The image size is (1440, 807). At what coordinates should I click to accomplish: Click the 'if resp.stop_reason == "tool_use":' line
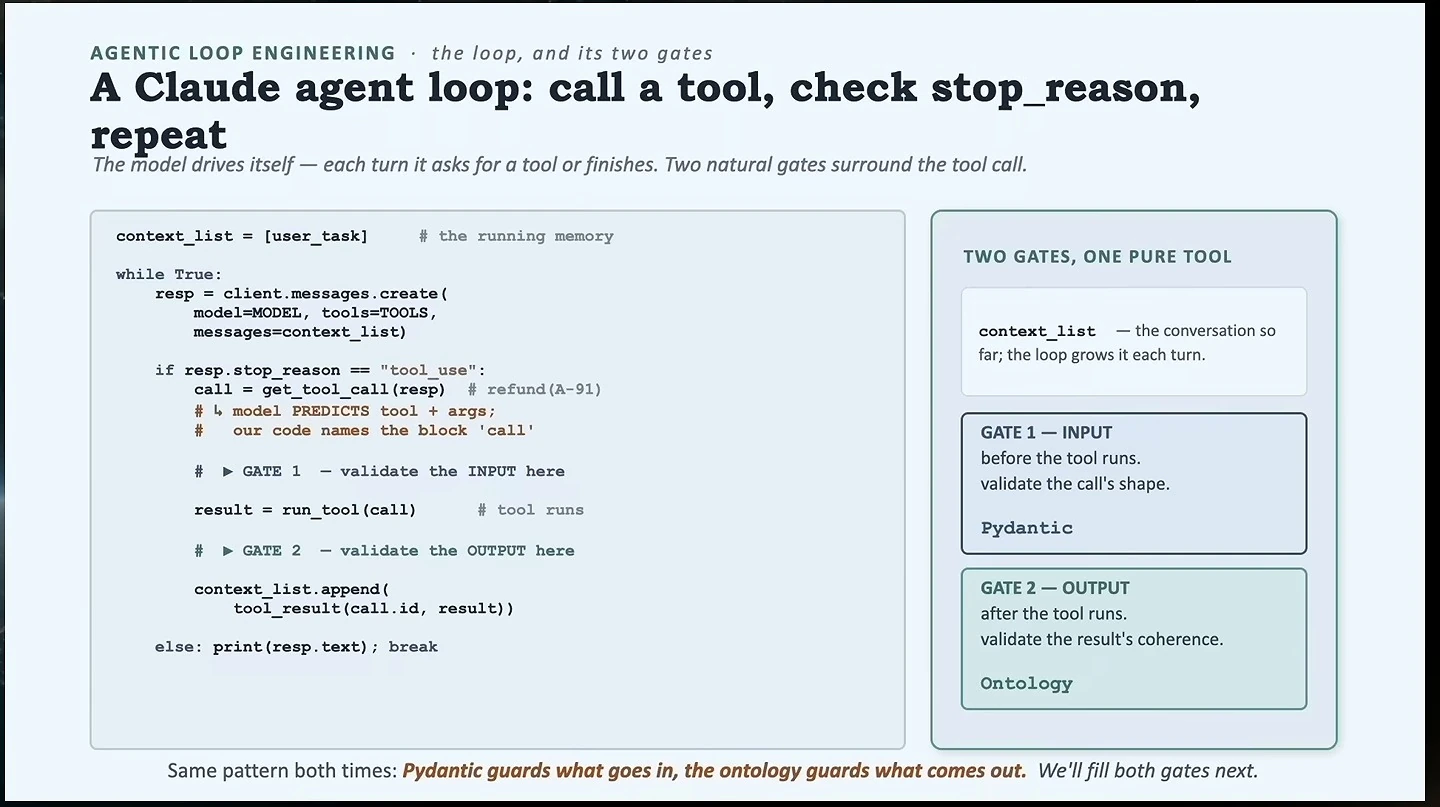coord(320,370)
